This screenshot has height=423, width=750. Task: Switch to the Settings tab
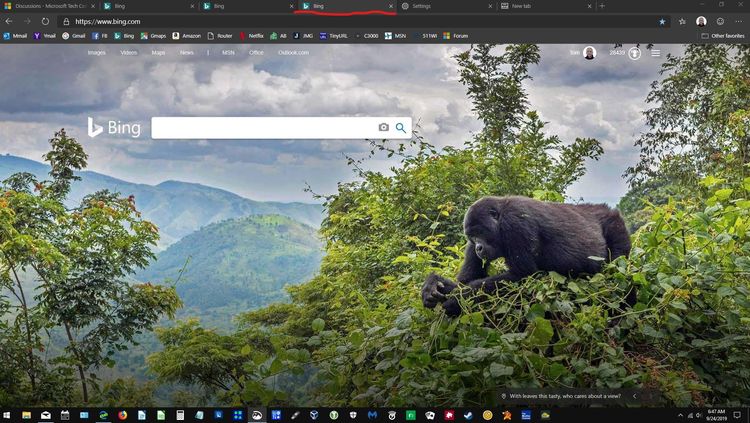[446, 6]
